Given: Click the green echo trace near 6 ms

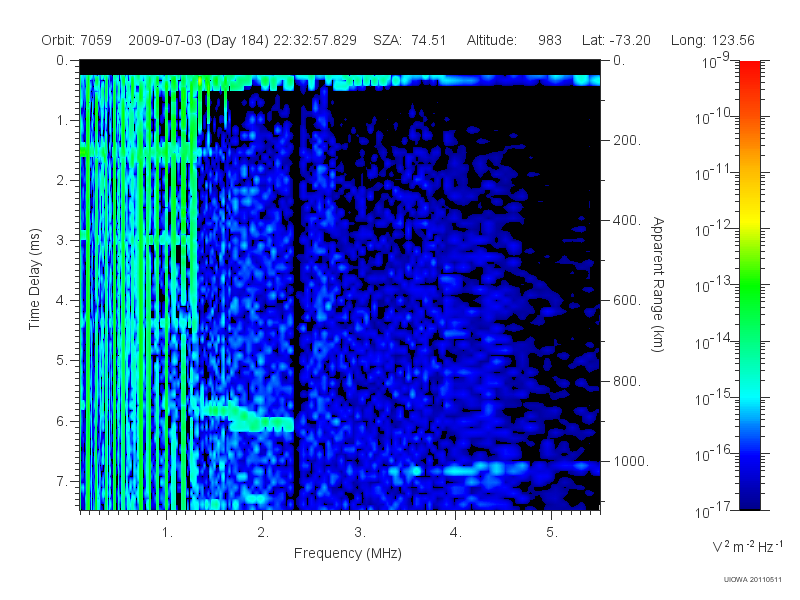Looking at the screenshot, I should (247, 417).
